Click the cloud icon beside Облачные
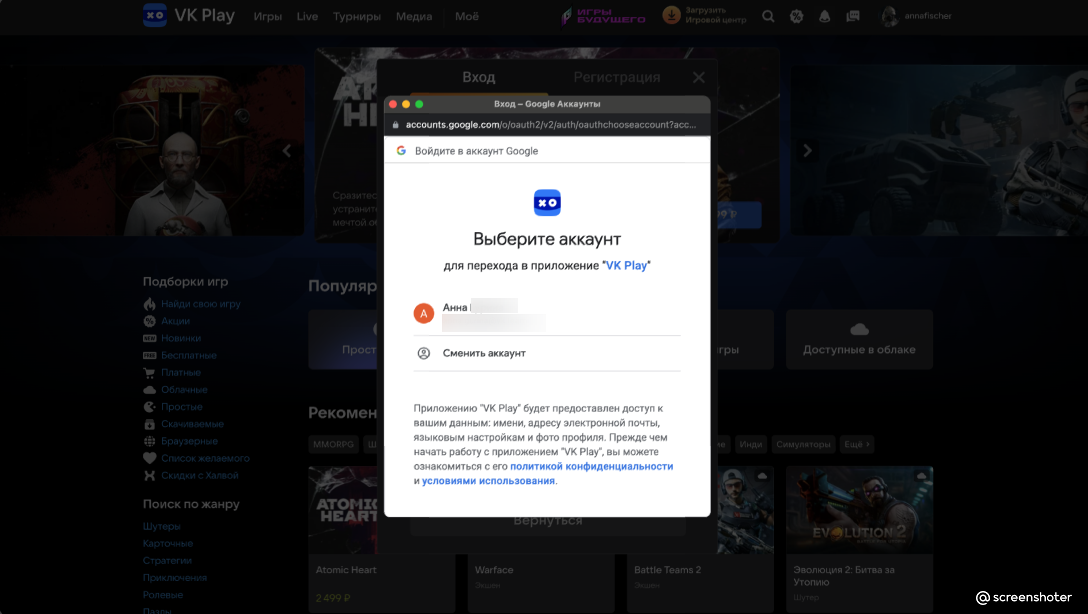 coord(149,390)
